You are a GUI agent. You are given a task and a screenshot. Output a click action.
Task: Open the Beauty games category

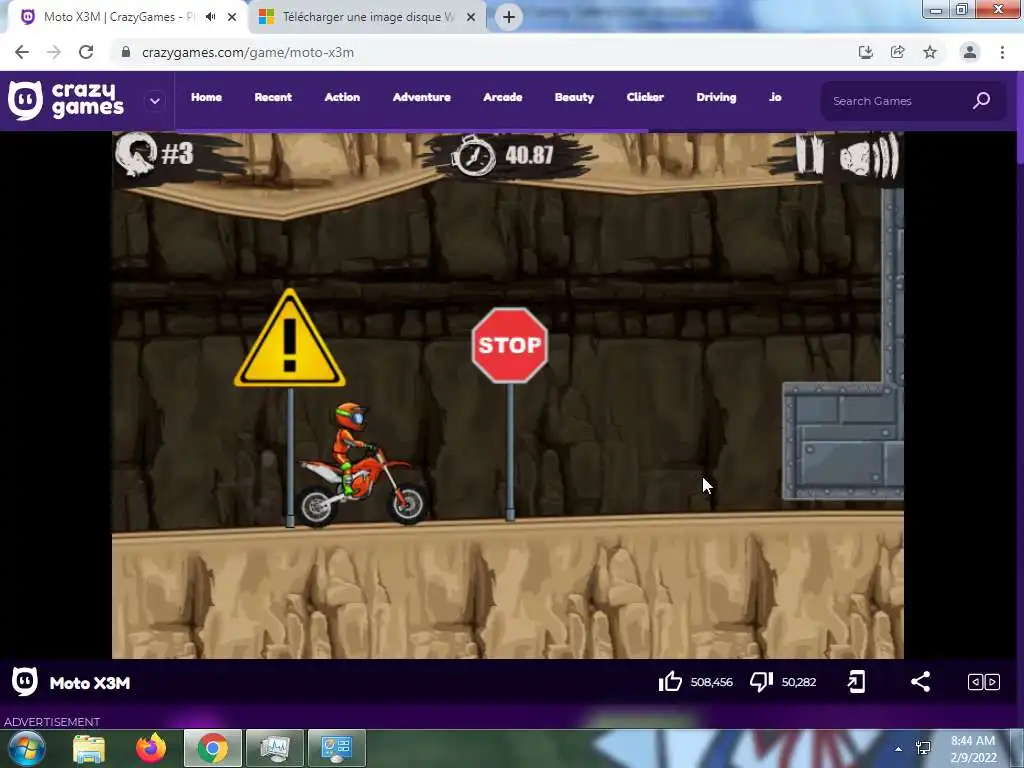pyautogui.click(x=575, y=97)
